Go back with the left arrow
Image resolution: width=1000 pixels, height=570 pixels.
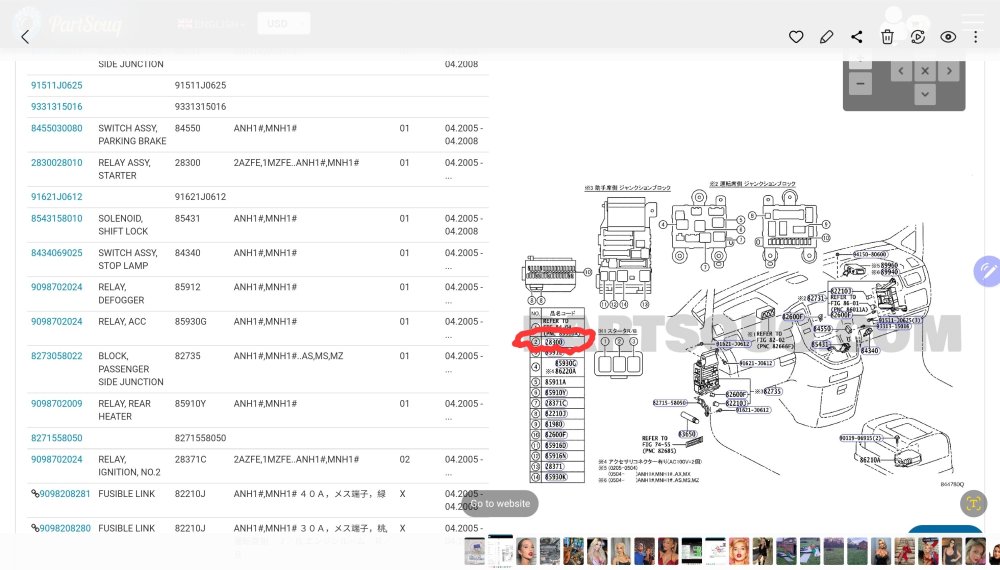click(x=26, y=37)
